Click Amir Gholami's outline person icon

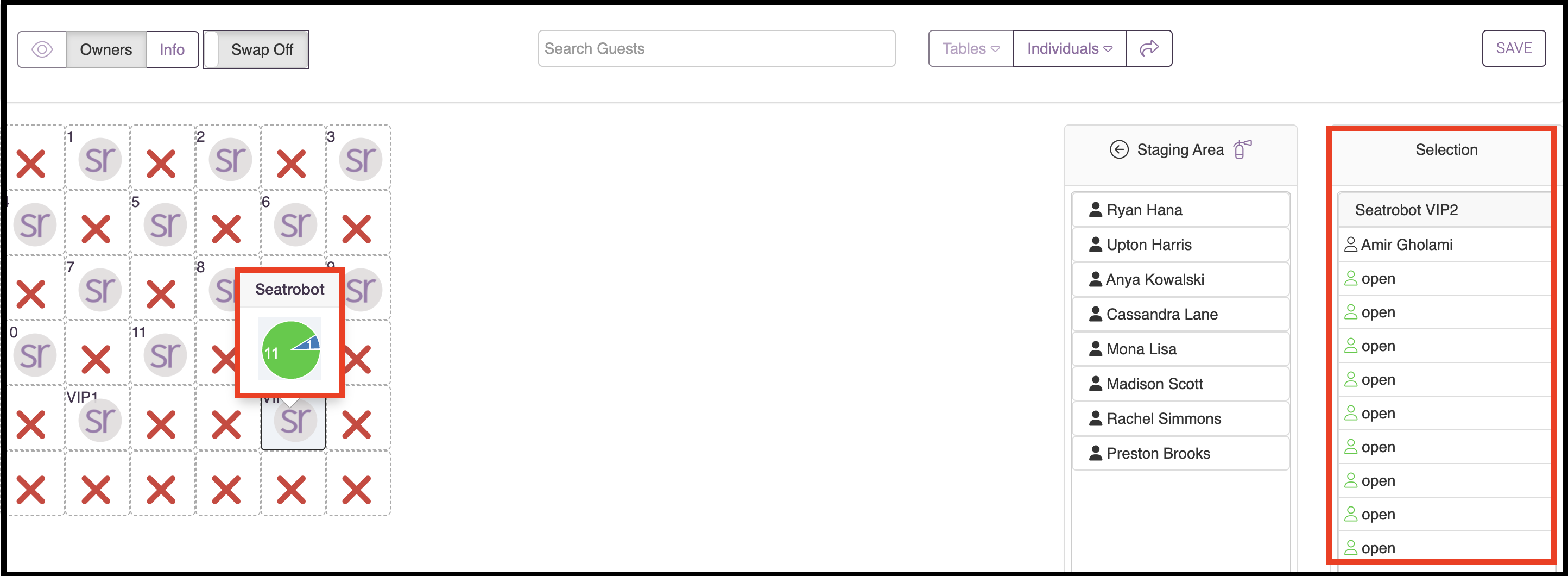(1350, 245)
